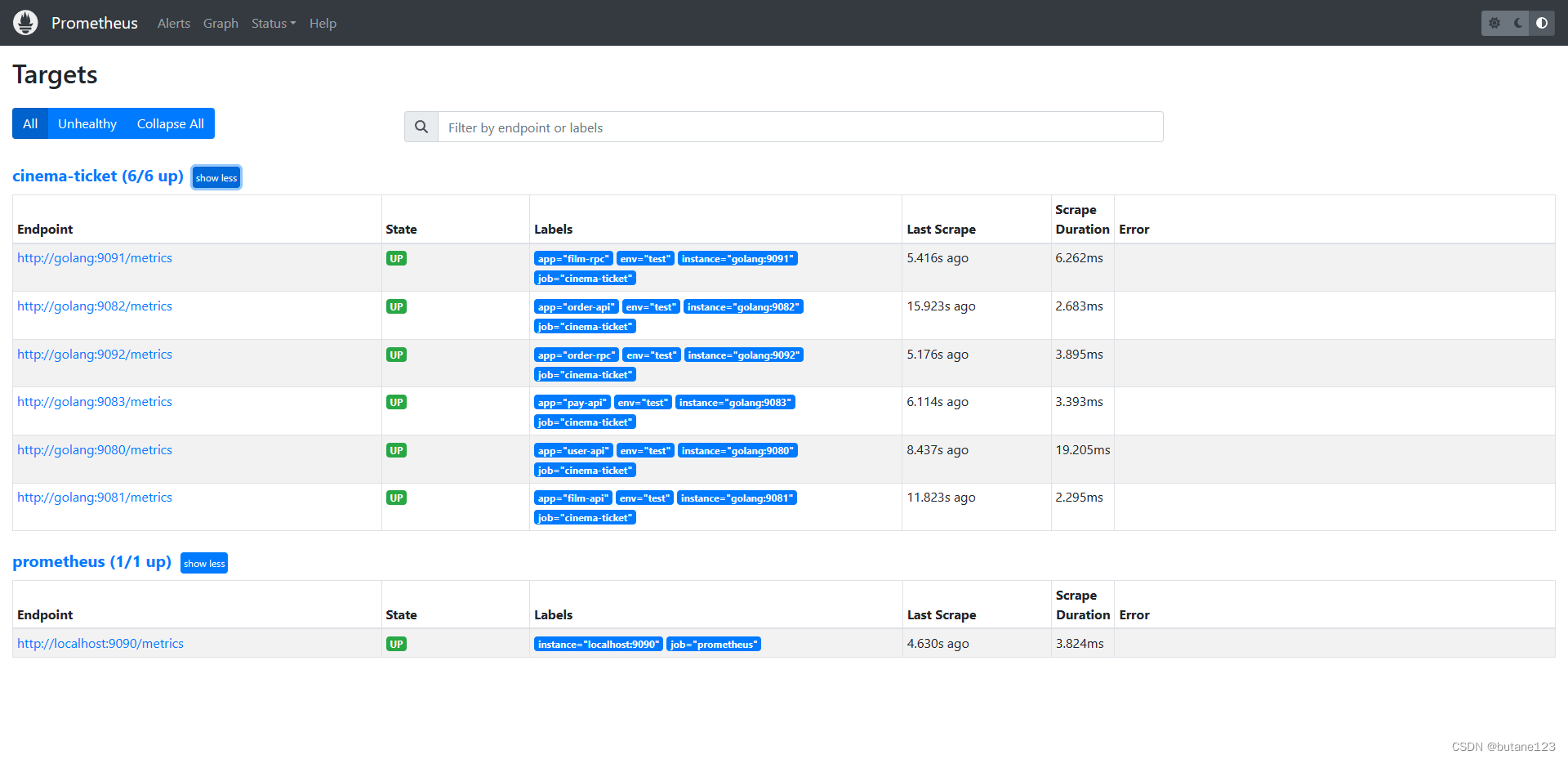Click the instance="golang:9092" label
Screen dimensions: 1568x759
743,355
